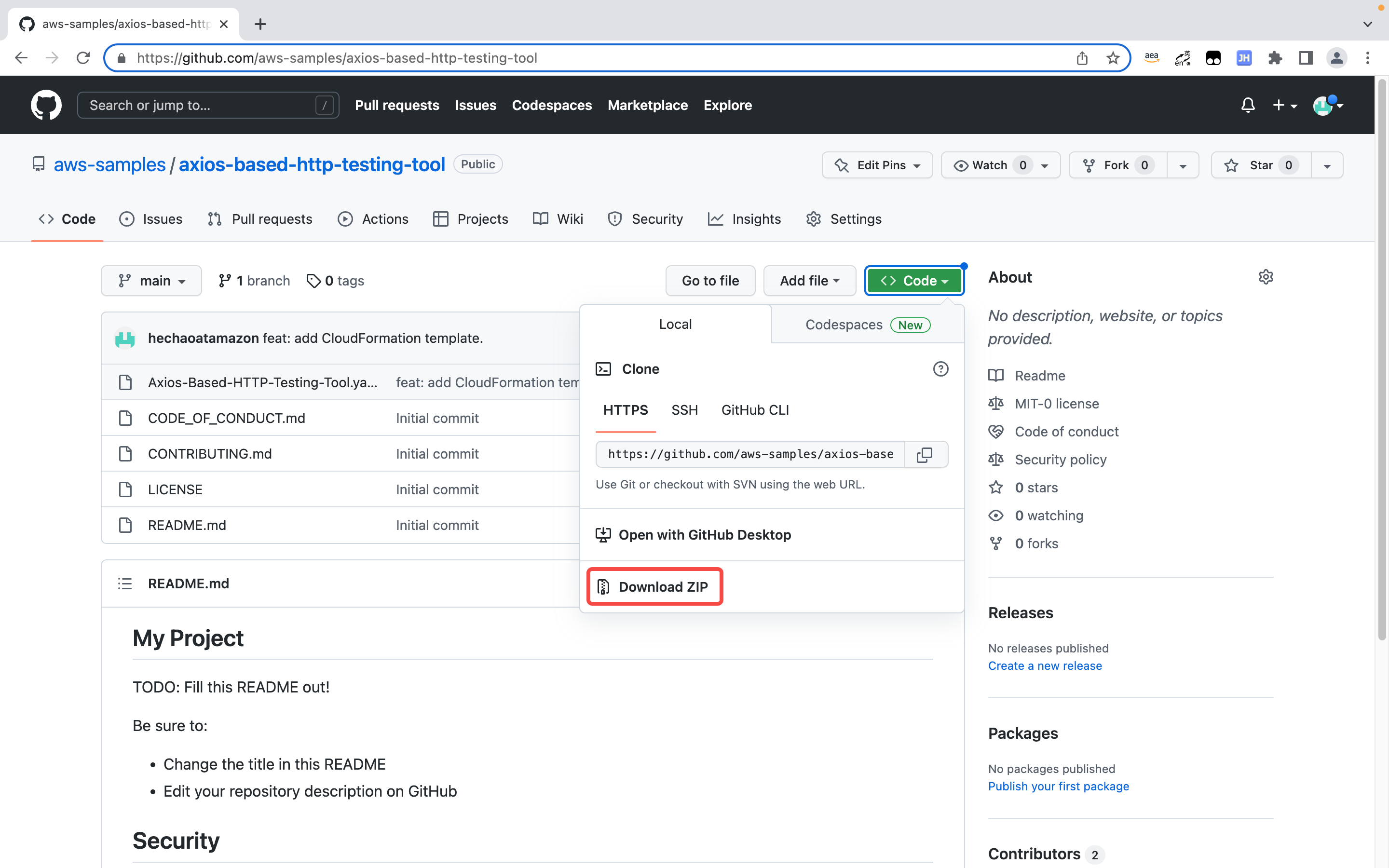Open the Insights tab

(745, 219)
